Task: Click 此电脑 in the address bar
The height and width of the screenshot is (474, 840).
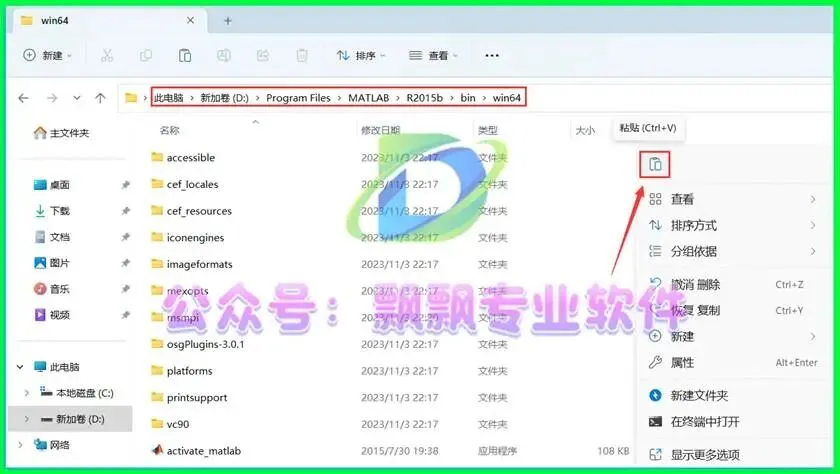Action: pyautogui.click(x=169, y=98)
